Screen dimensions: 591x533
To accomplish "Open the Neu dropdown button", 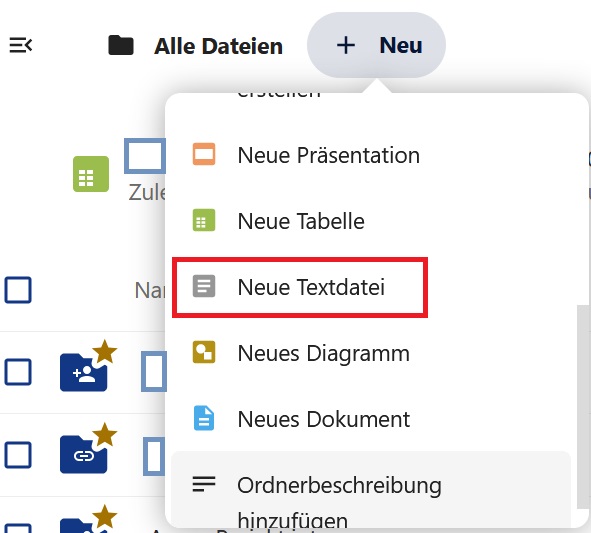I will coord(376,45).
